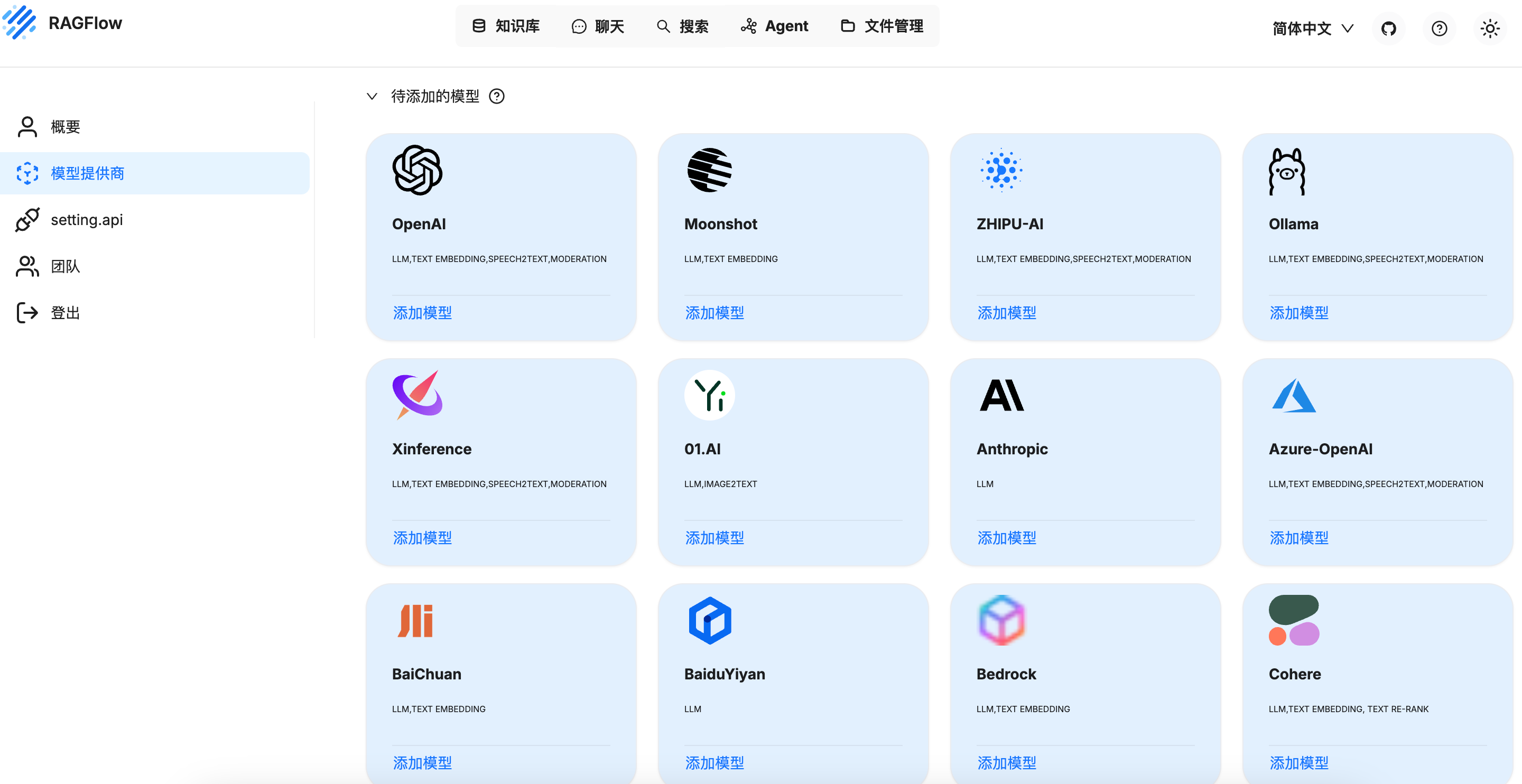Click the OpenAI logo icon
Screen dimensions: 1522x784
pyautogui.click(x=417, y=170)
